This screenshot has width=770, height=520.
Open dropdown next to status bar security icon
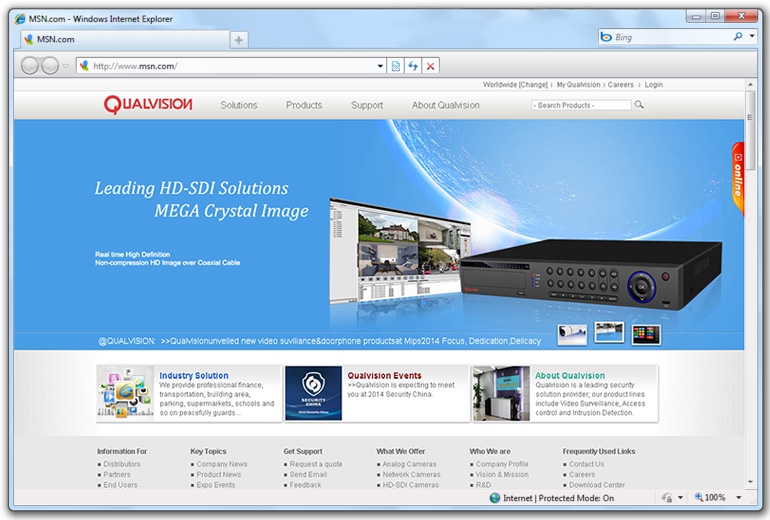click(x=680, y=498)
